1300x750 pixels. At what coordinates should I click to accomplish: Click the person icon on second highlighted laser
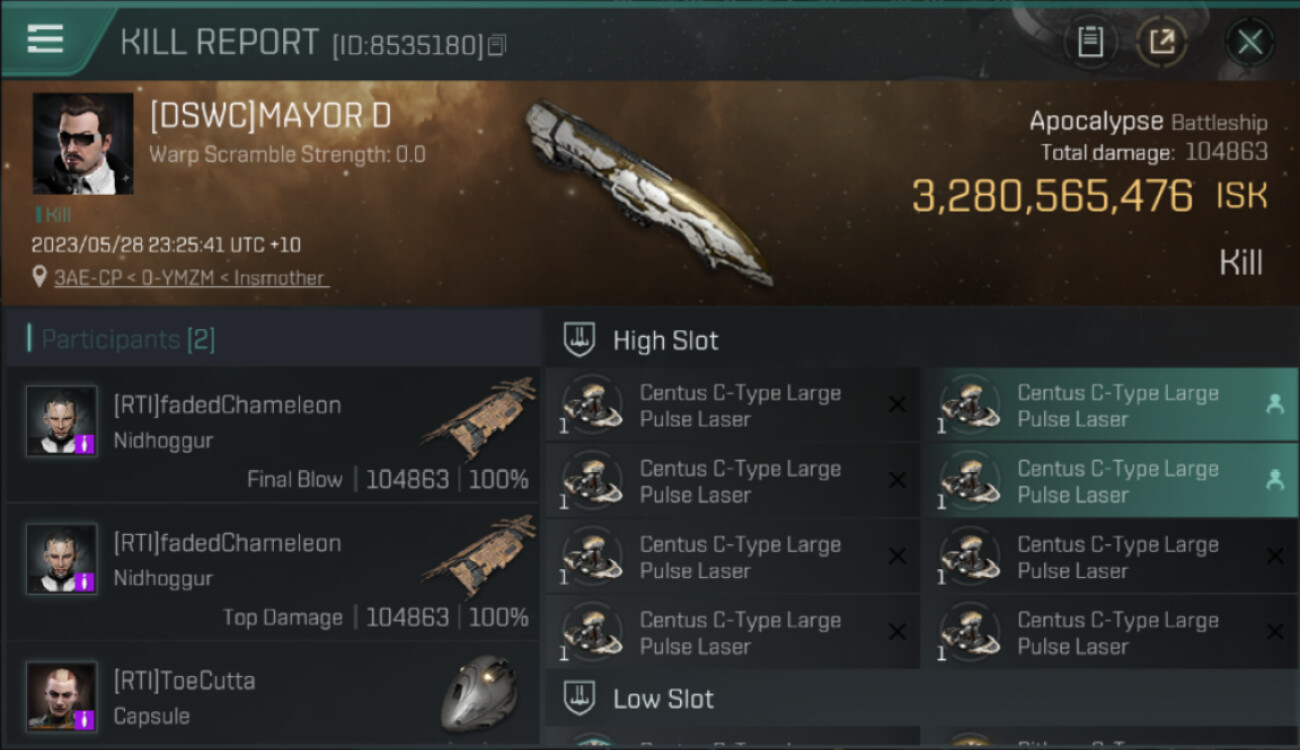pos(1274,480)
